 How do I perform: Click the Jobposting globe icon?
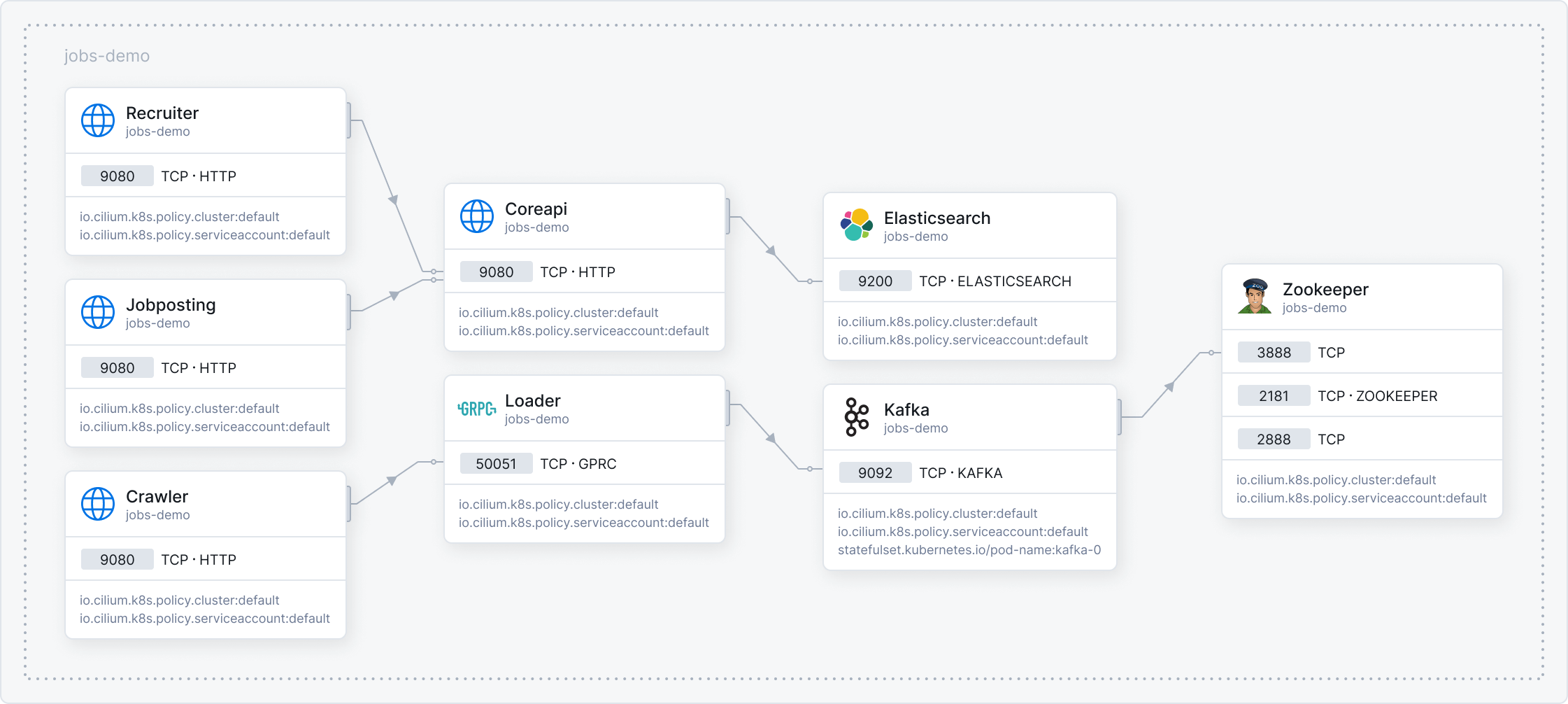click(98, 312)
